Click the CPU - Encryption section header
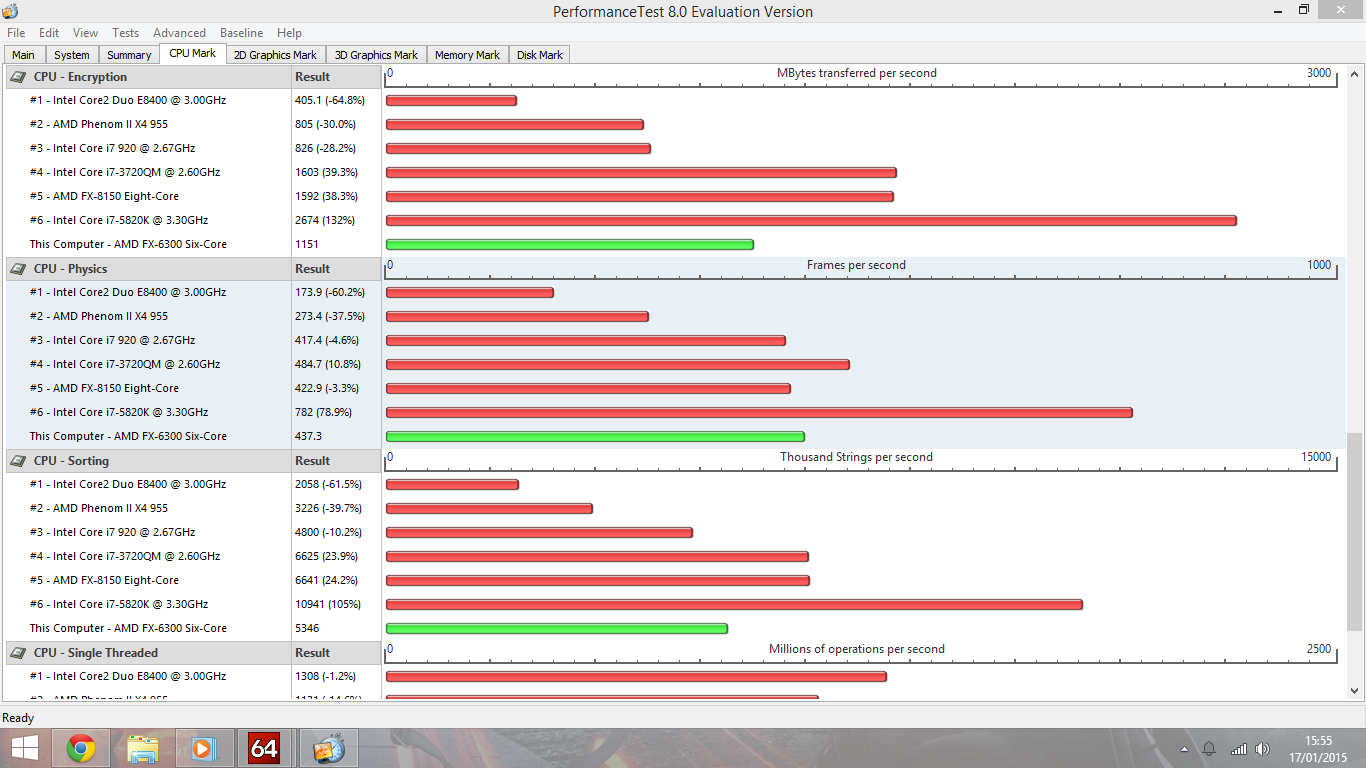 coord(80,76)
